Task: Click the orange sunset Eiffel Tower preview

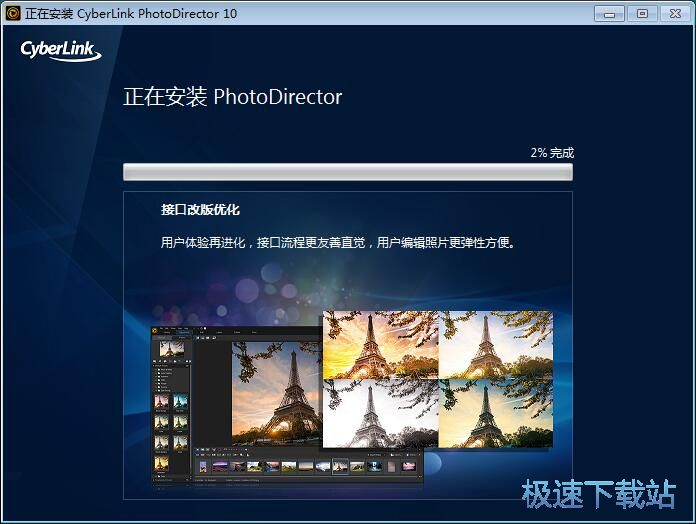Action: (381, 345)
